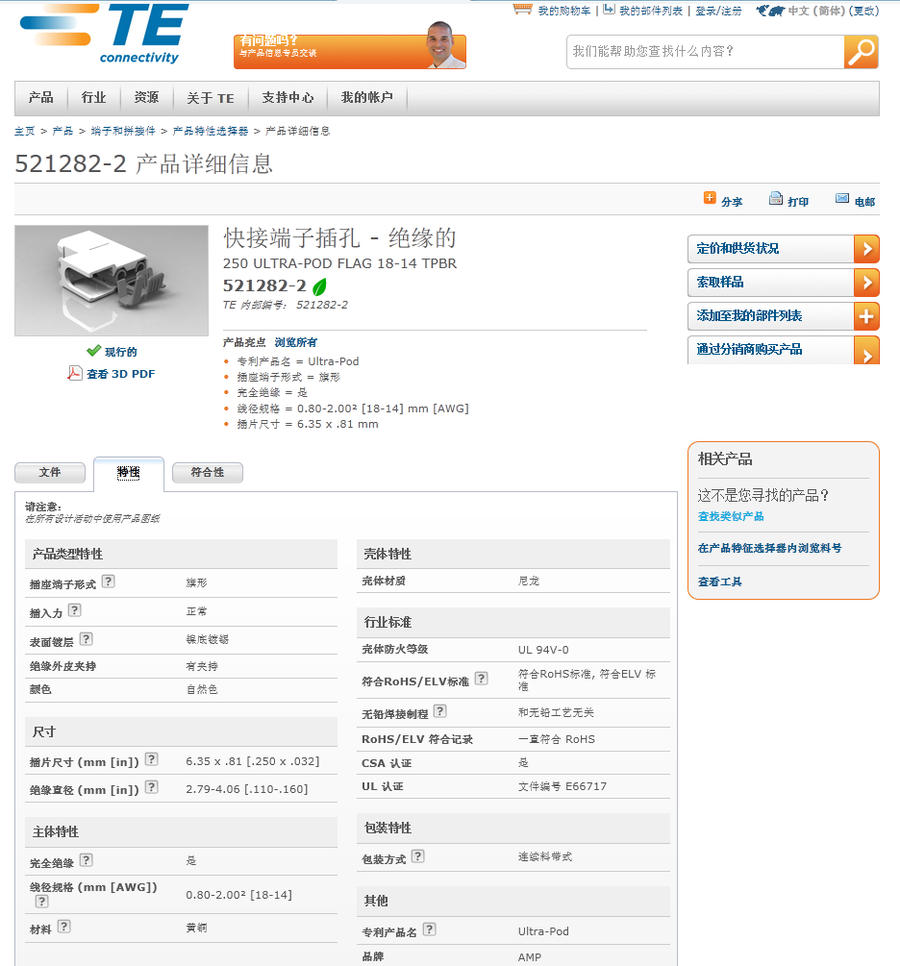This screenshot has width=900, height=966.
Task: Click 通过分销商购买产品 button
Action: [x=783, y=351]
